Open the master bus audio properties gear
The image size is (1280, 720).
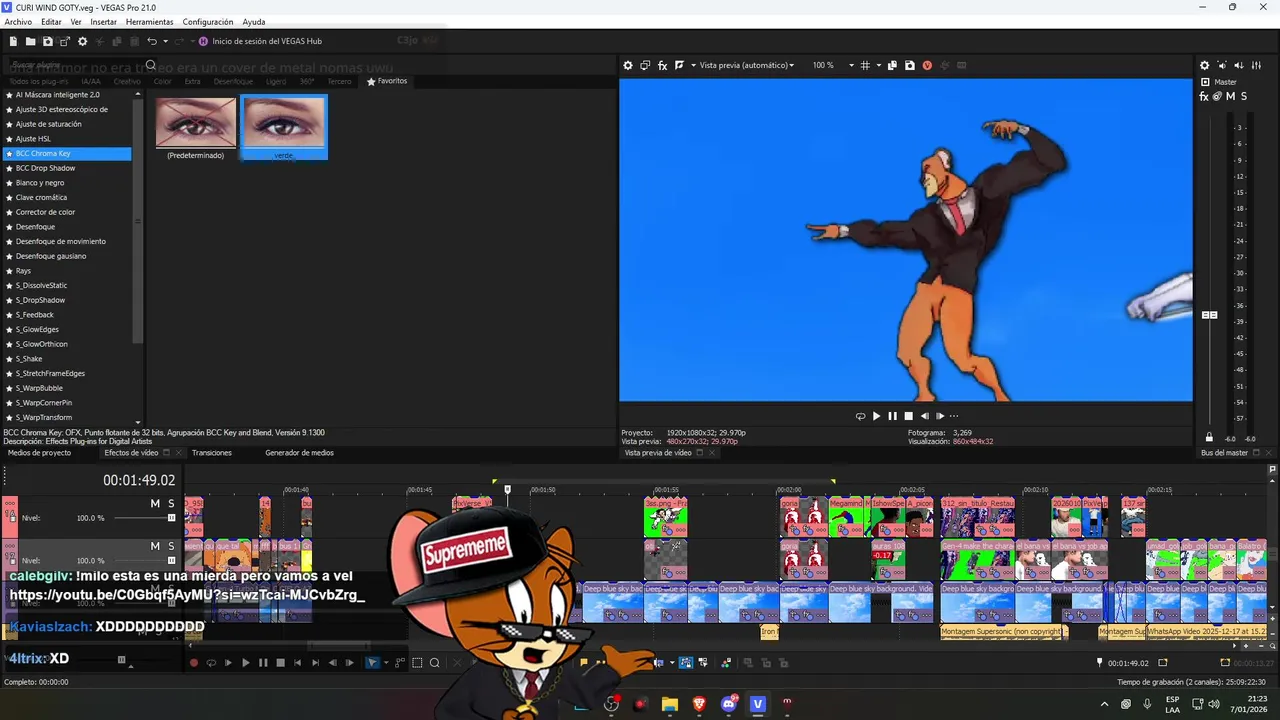pos(1204,65)
